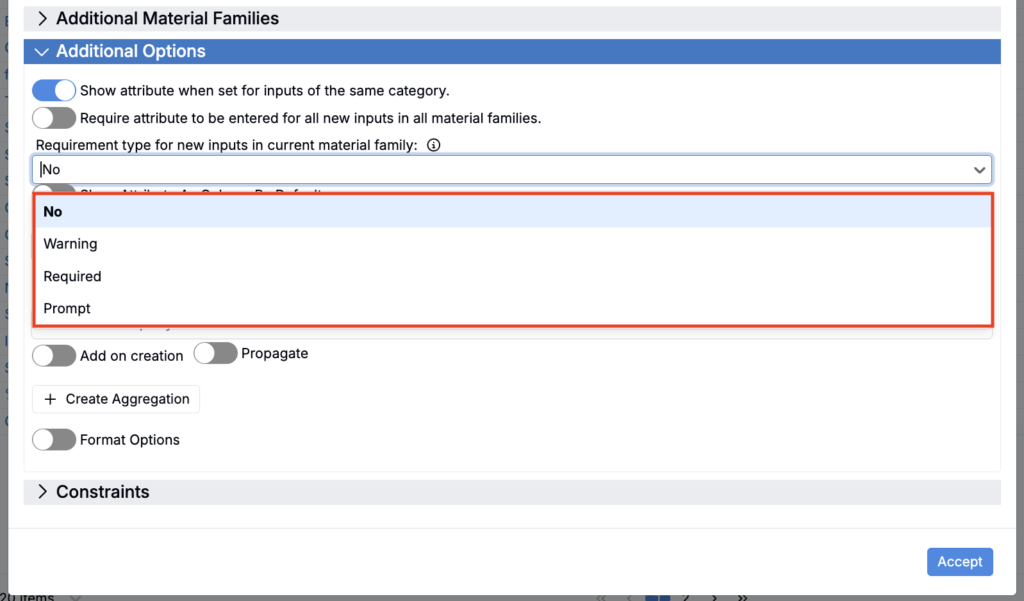
Task: Switch on Format Options
Action: point(54,439)
